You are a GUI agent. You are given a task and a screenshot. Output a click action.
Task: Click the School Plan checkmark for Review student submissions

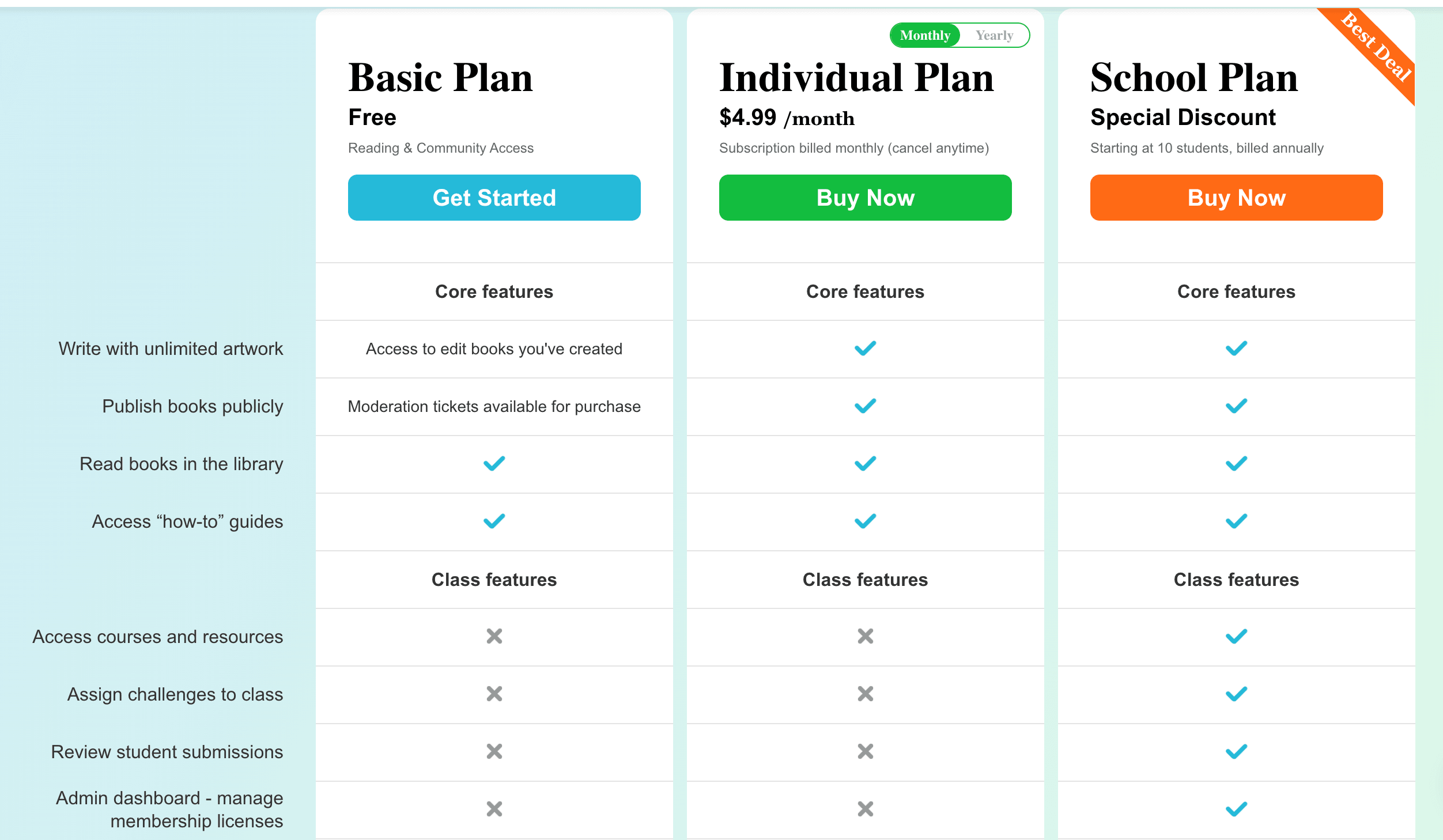click(x=1236, y=751)
